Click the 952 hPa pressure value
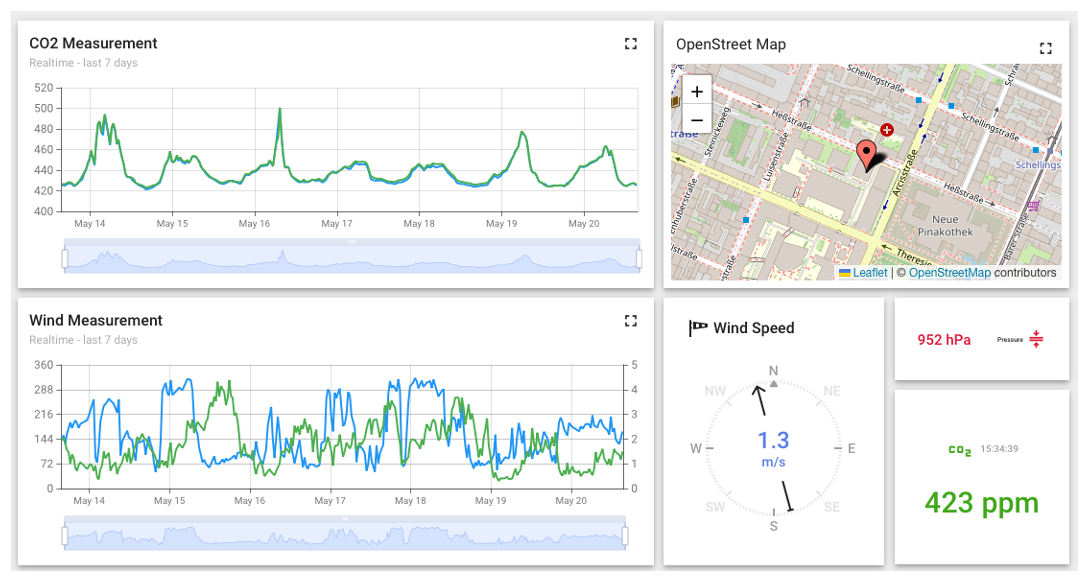Screen dimensions: 1090x582 coord(944,340)
